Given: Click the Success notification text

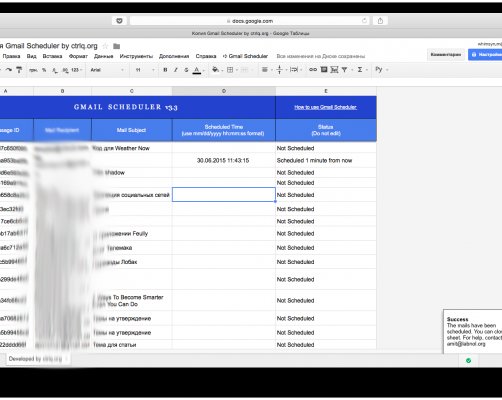Looking at the screenshot, I should coord(474,332).
